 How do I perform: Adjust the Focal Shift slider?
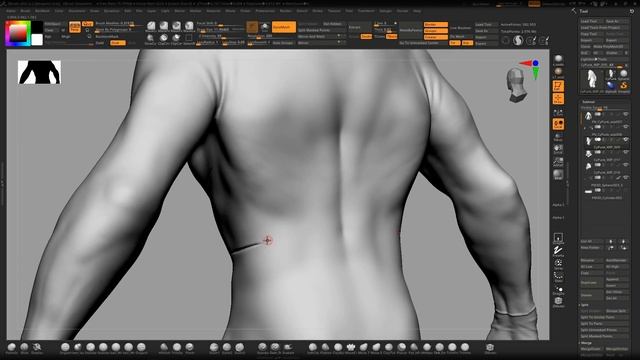[x=220, y=24]
